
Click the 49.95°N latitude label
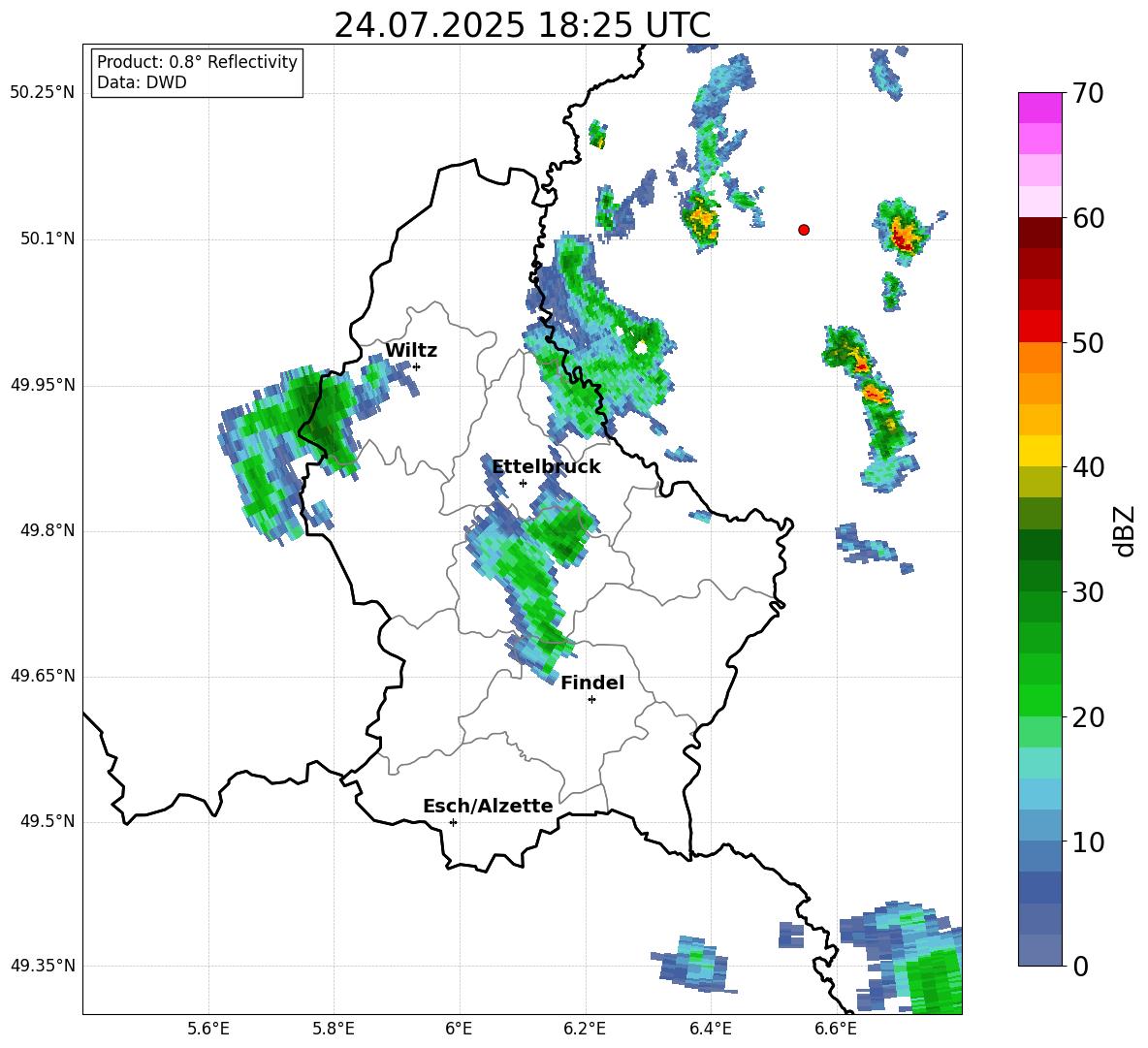coord(43,384)
